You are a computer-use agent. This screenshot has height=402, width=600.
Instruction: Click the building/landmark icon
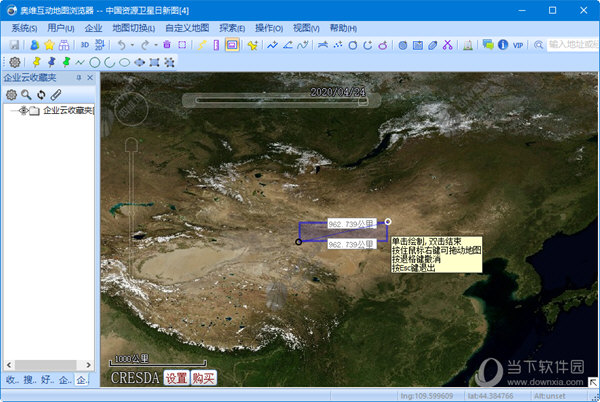[468, 45]
